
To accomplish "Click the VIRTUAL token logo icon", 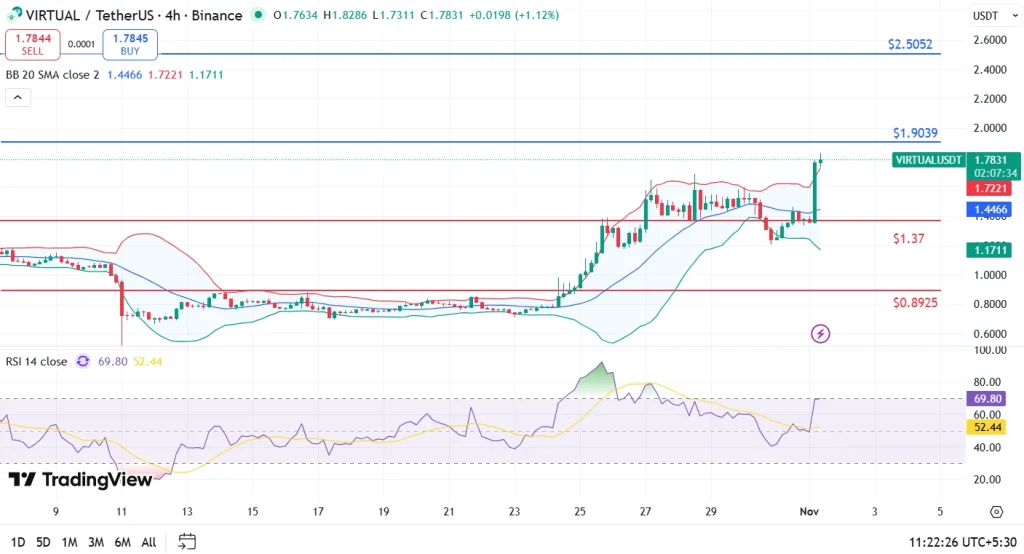I will (x=14, y=15).
